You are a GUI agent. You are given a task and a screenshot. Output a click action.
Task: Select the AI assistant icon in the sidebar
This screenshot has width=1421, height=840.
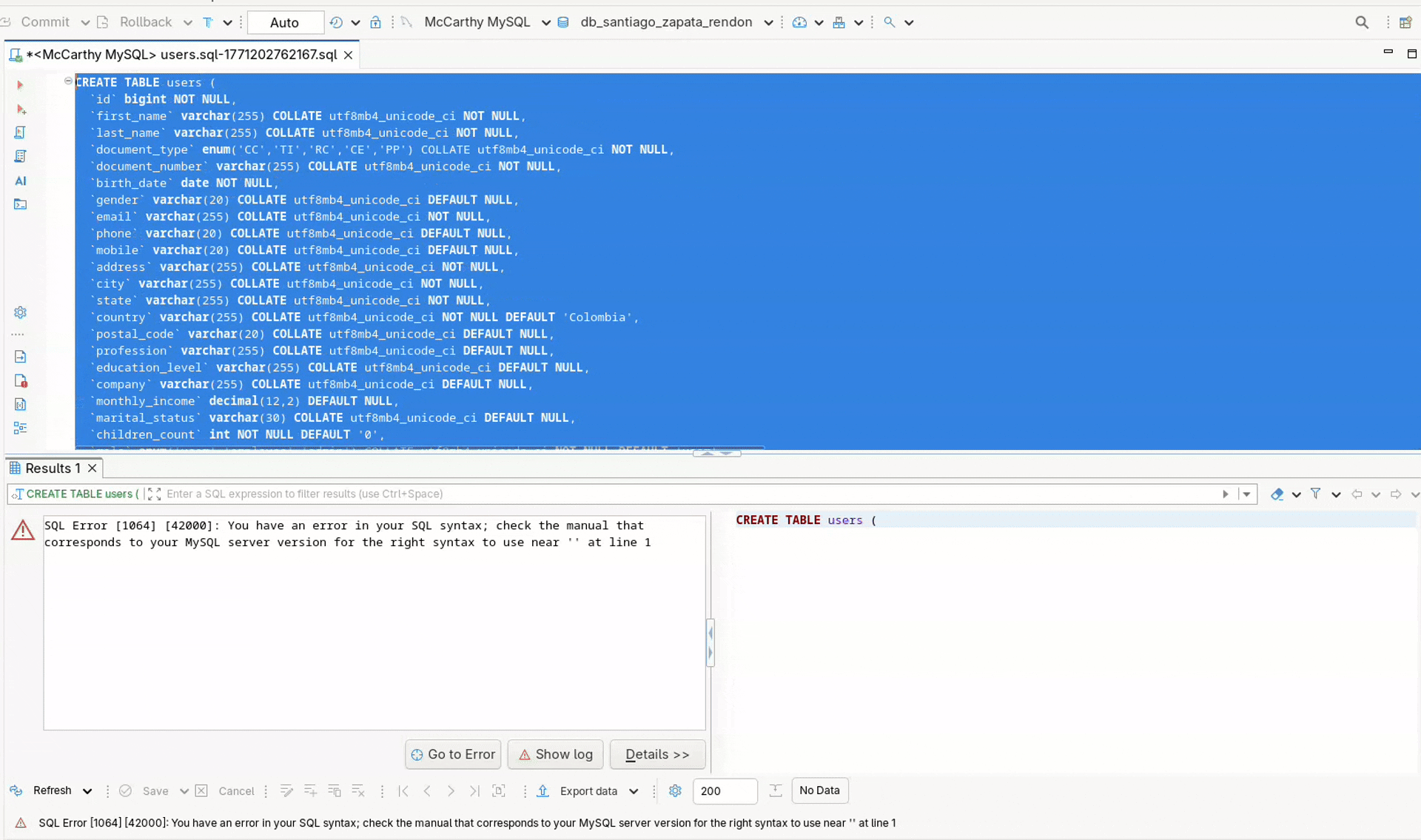pos(20,181)
